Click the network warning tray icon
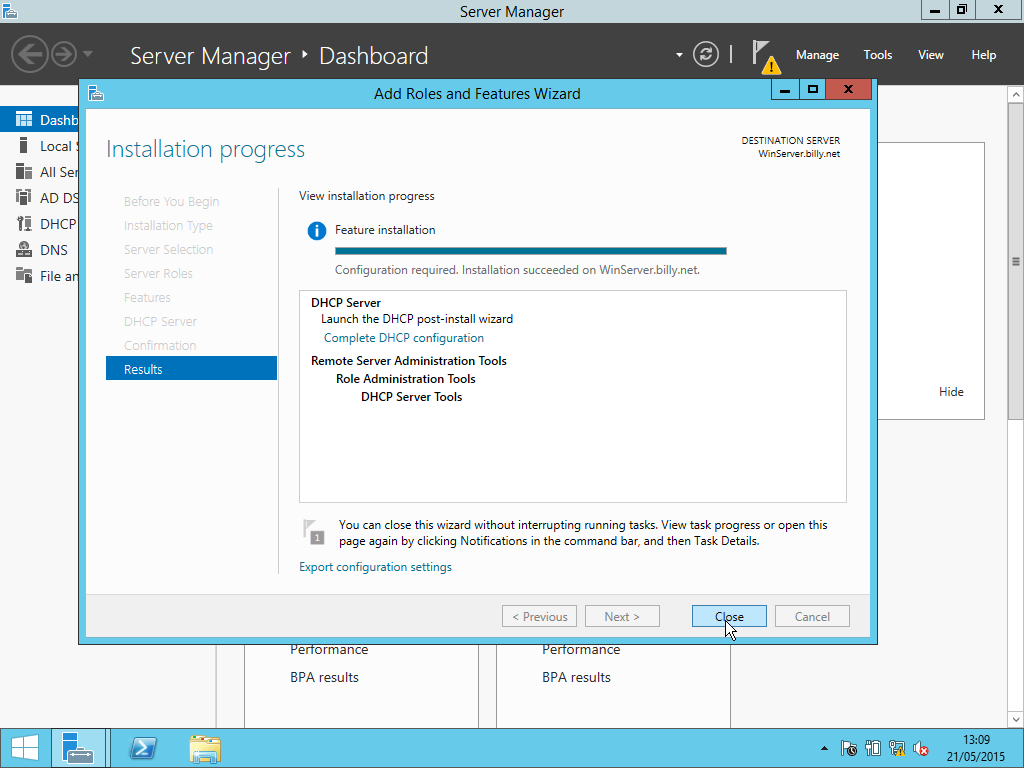The height and width of the screenshot is (768, 1024). [897, 748]
